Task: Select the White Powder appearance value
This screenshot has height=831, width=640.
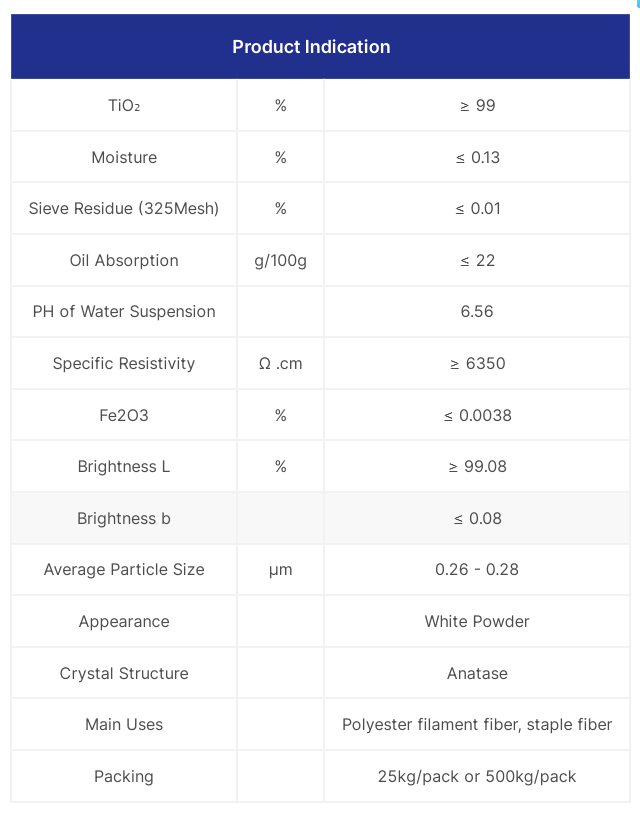Action: 477,621
